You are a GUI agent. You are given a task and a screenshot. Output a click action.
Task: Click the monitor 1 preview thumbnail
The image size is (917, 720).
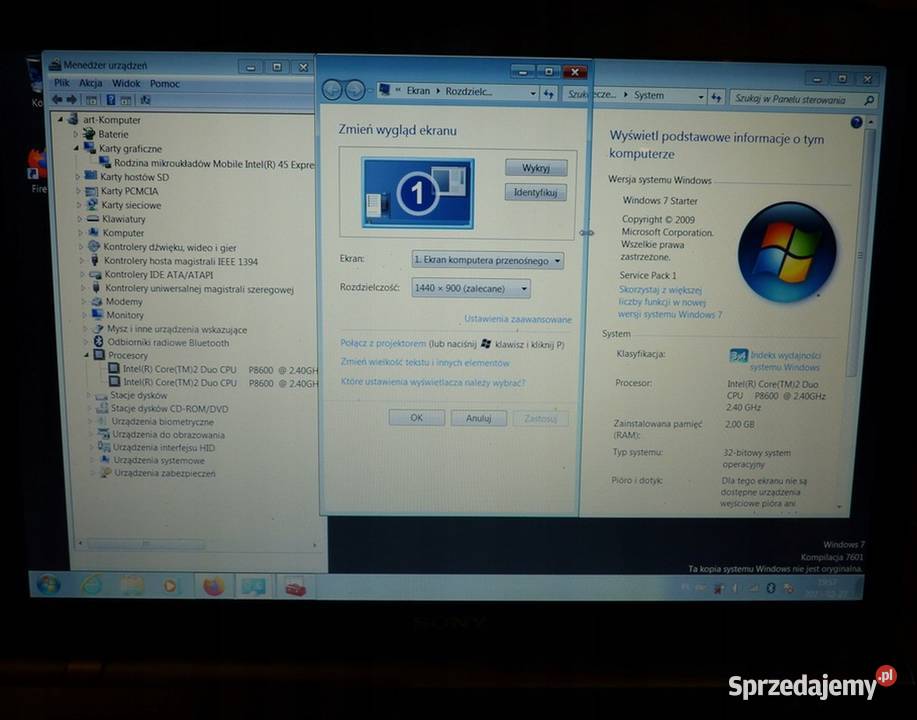tap(418, 192)
